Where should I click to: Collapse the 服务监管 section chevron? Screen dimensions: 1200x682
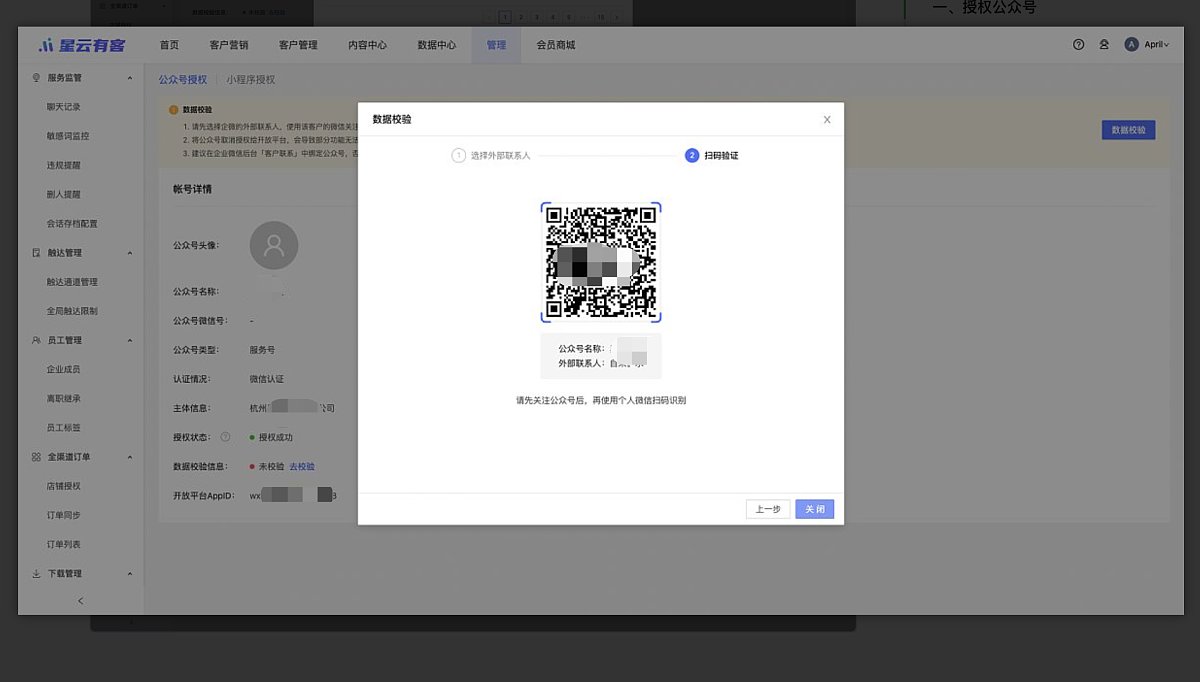(x=129, y=78)
